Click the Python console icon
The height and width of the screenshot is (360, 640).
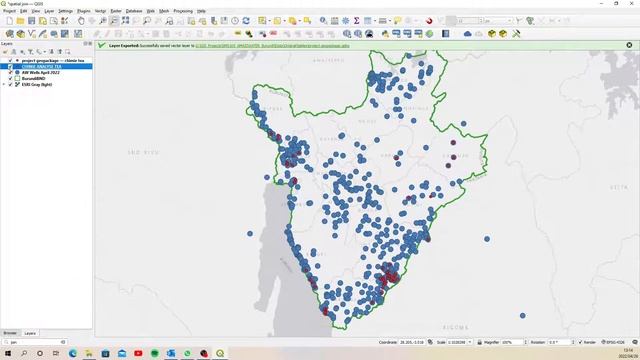385,34
